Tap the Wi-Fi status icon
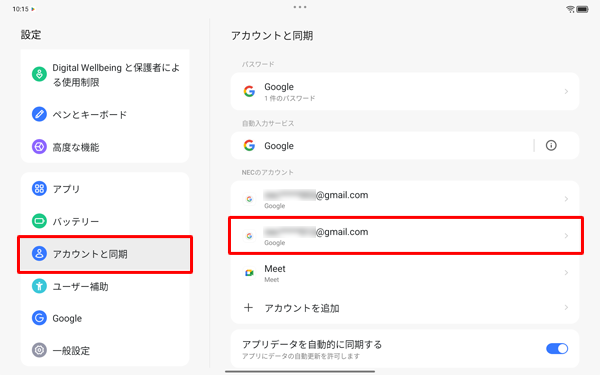This screenshot has height=375, width=600. tap(570, 9)
